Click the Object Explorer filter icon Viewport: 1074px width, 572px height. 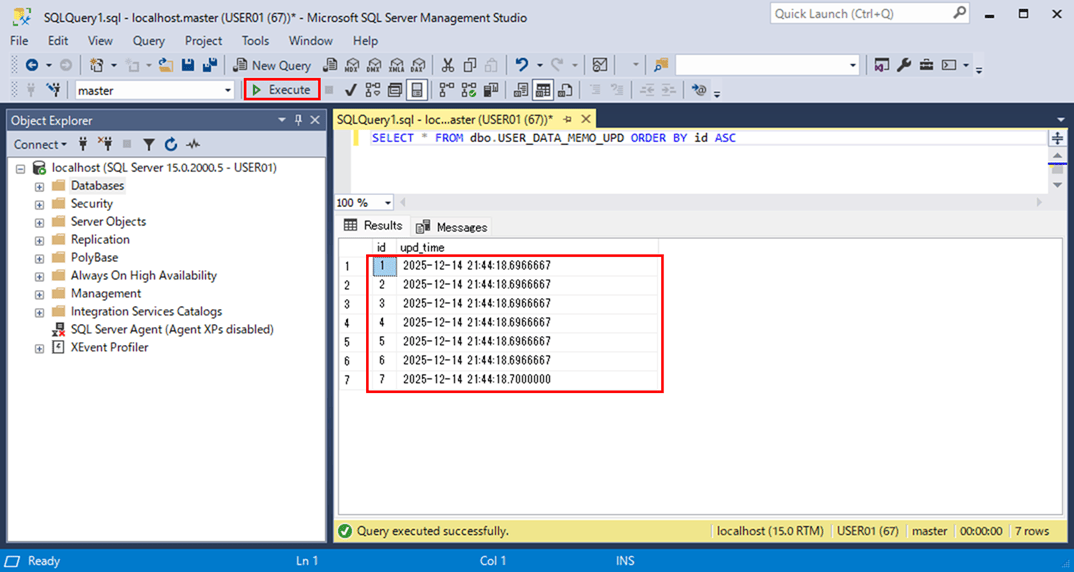tap(149, 144)
